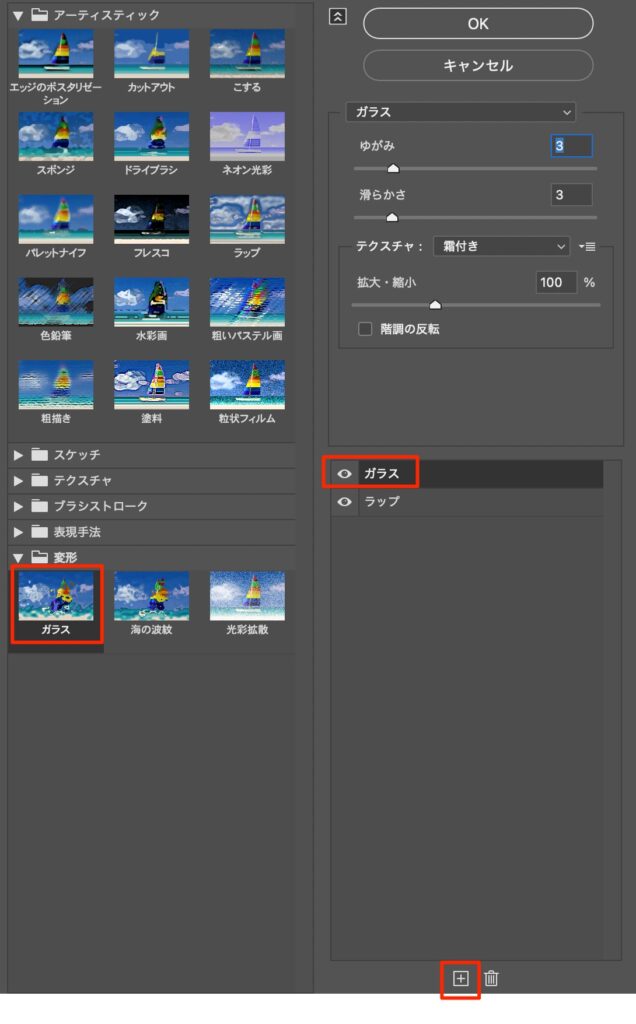
Task: Click the 滑らかさ value input field
Action: [x=572, y=195]
